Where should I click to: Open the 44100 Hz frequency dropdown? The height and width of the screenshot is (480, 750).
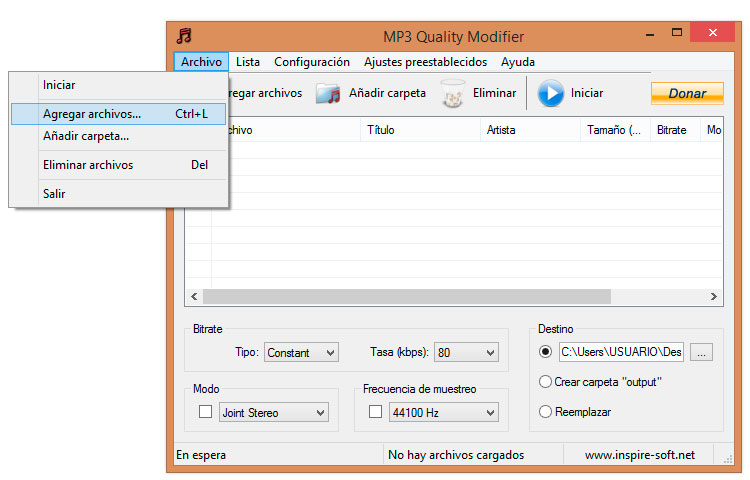click(443, 412)
